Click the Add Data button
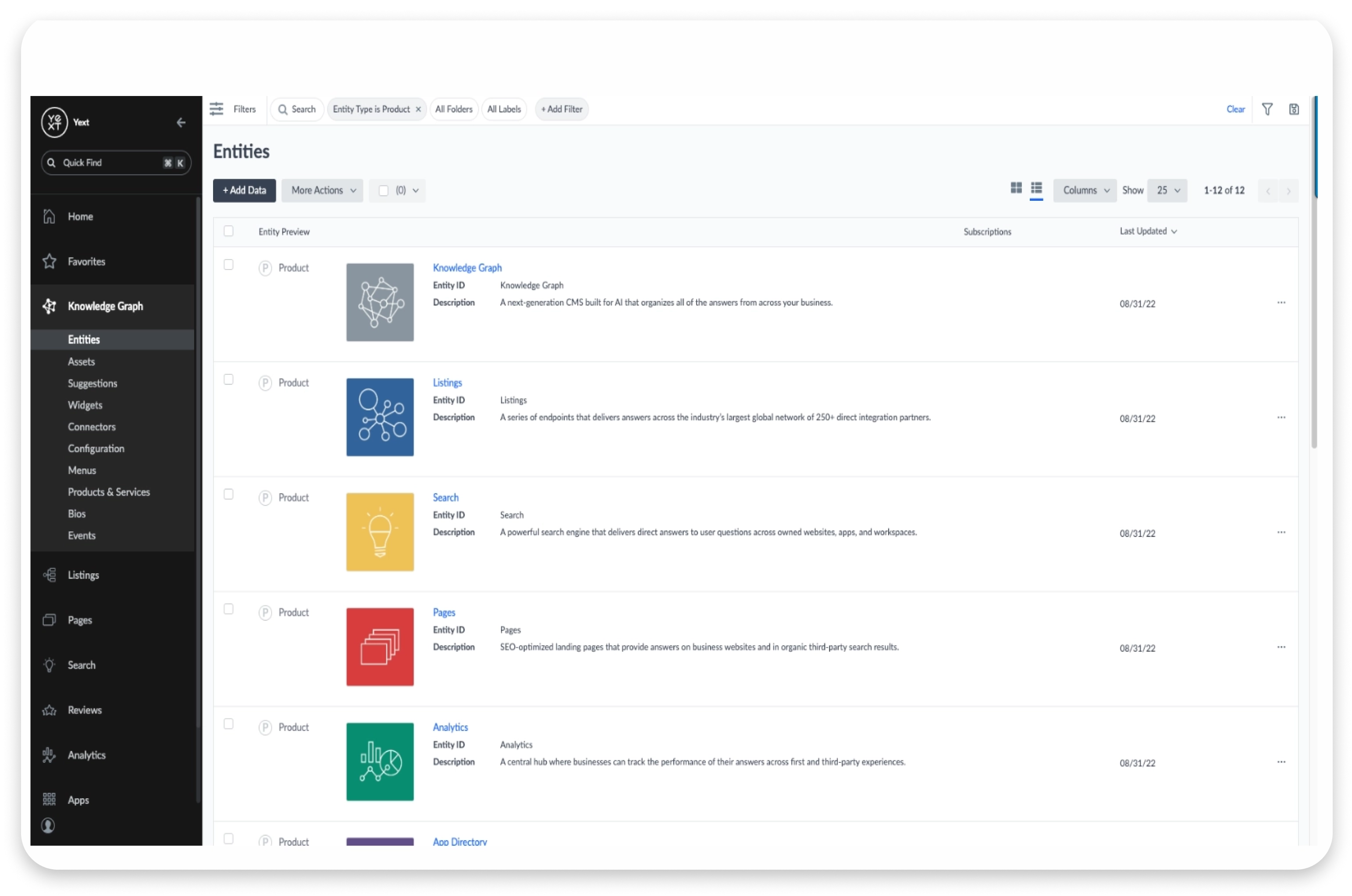 246,190
